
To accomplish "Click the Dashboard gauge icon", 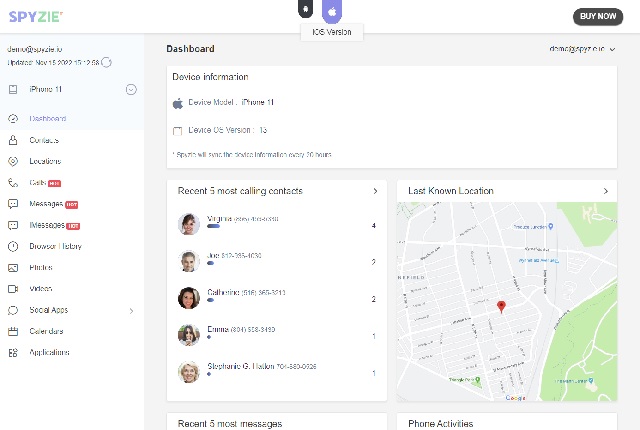I will tap(13, 119).
